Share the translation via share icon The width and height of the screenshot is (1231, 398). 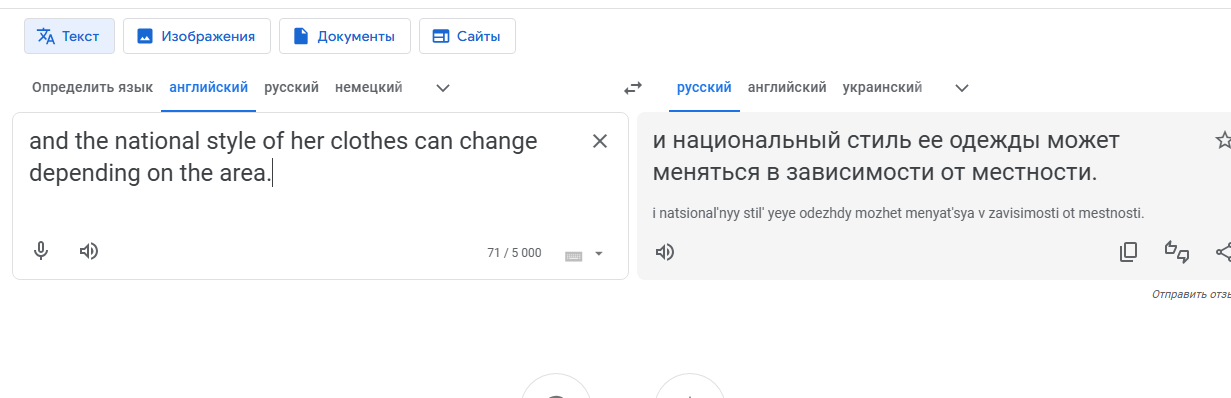coord(1223,252)
